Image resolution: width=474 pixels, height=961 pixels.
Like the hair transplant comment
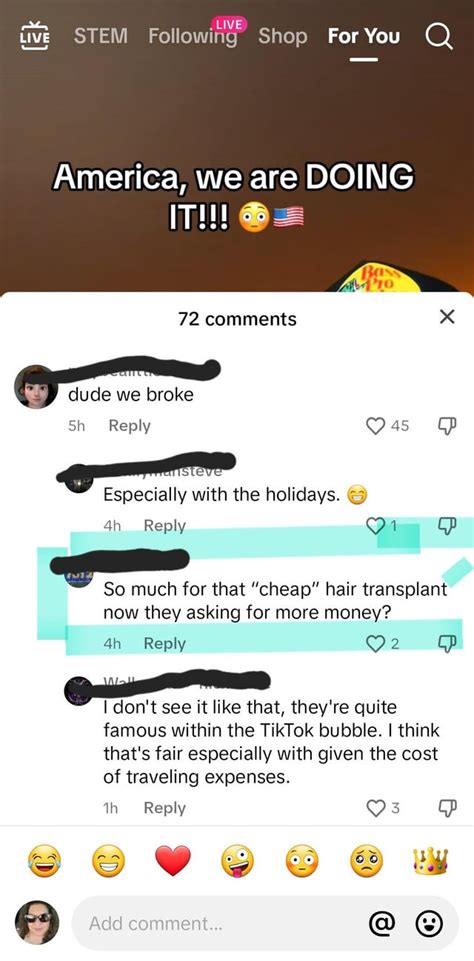[375, 644]
